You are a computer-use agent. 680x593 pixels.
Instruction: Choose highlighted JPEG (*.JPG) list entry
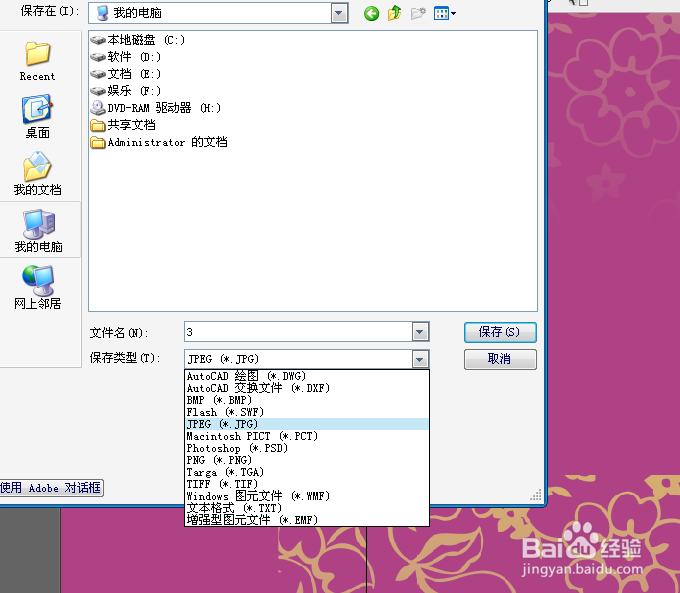coord(307,424)
